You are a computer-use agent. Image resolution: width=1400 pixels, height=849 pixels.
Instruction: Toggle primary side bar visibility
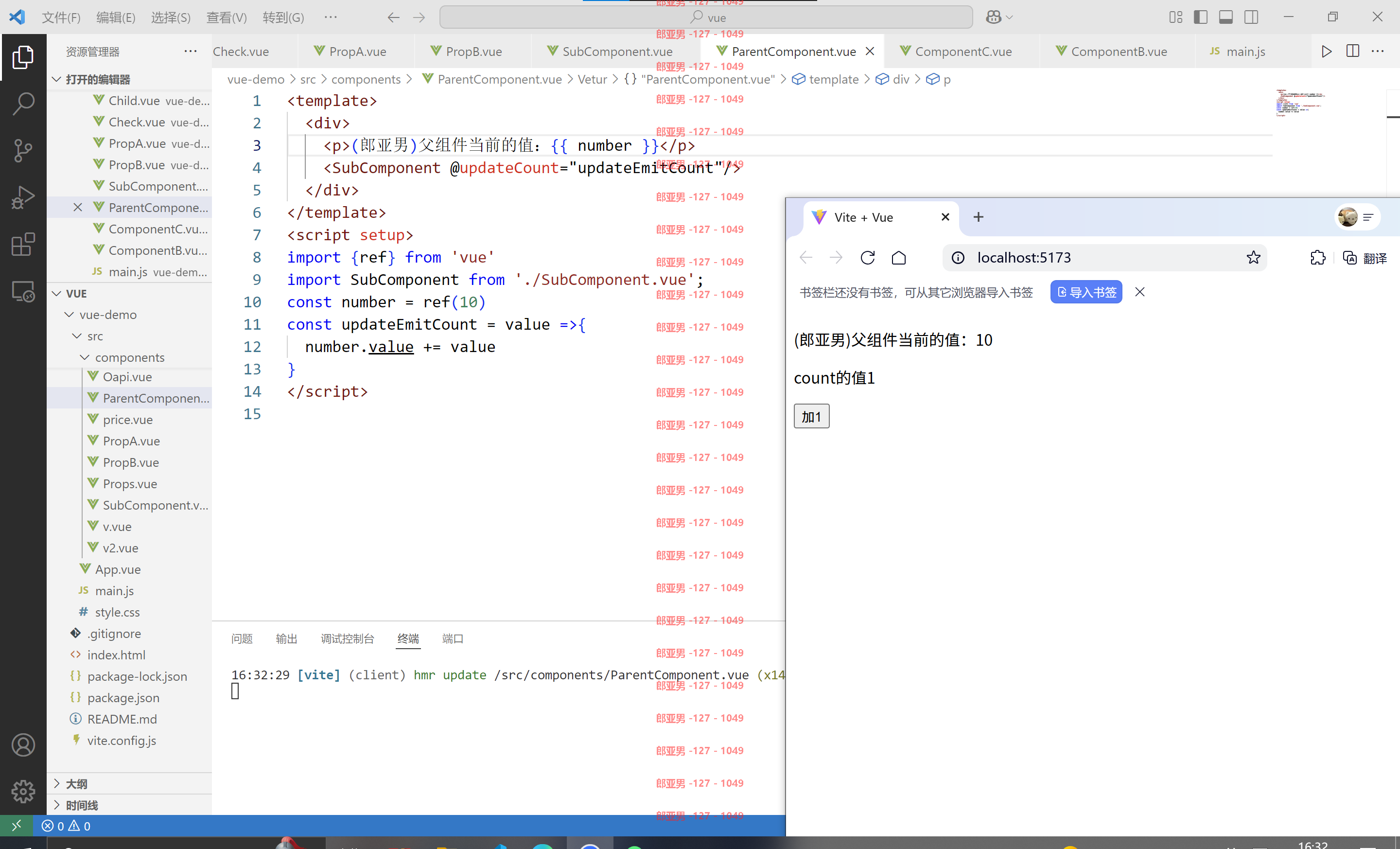1201,17
